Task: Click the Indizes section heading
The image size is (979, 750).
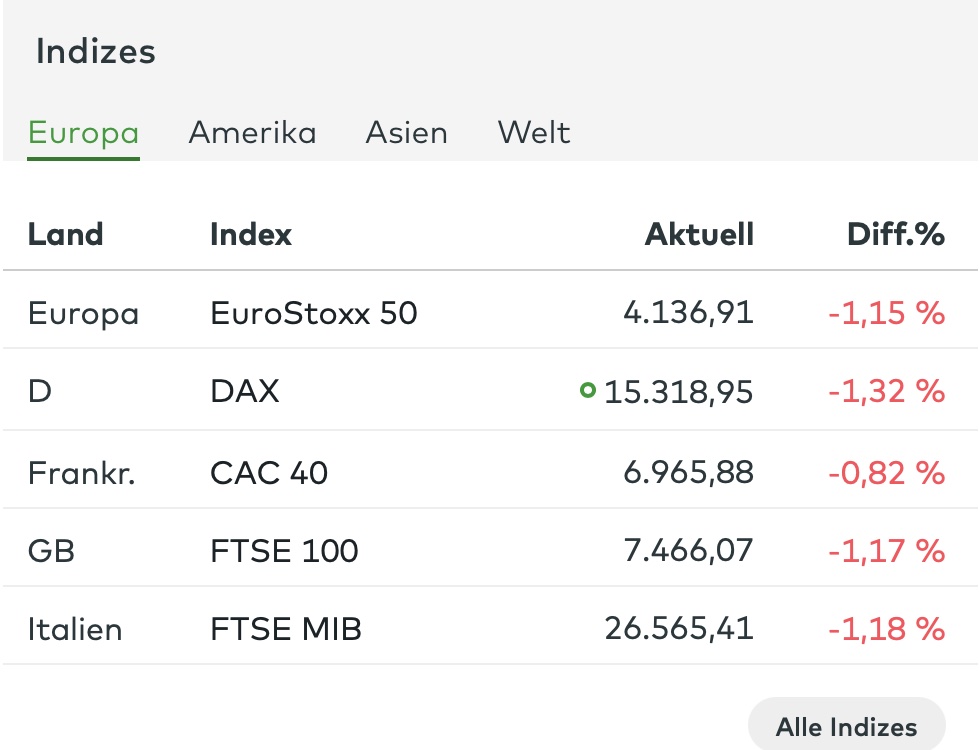Action: [96, 51]
